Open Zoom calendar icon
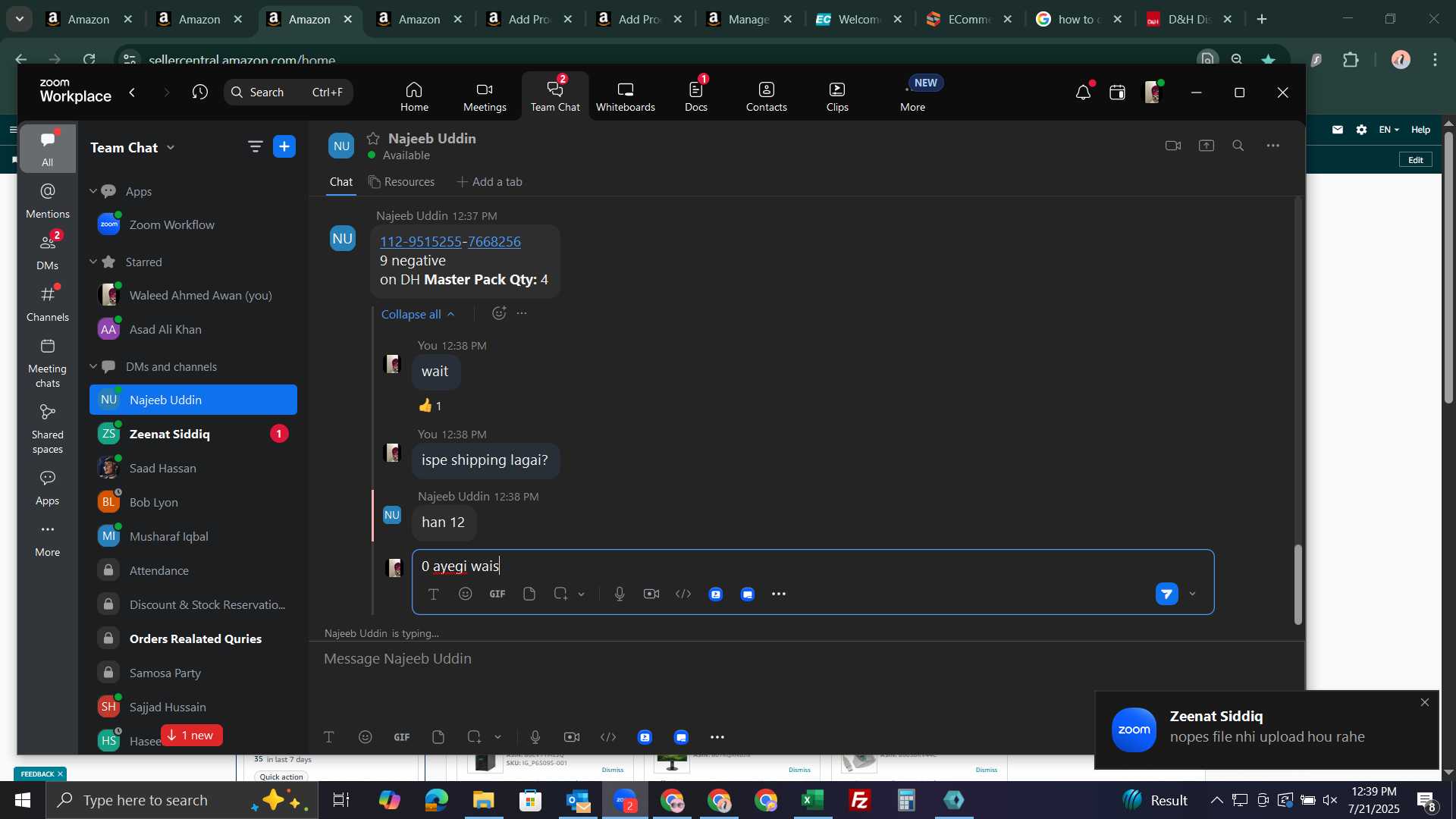This screenshot has width=1456, height=819. point(1117,93)
